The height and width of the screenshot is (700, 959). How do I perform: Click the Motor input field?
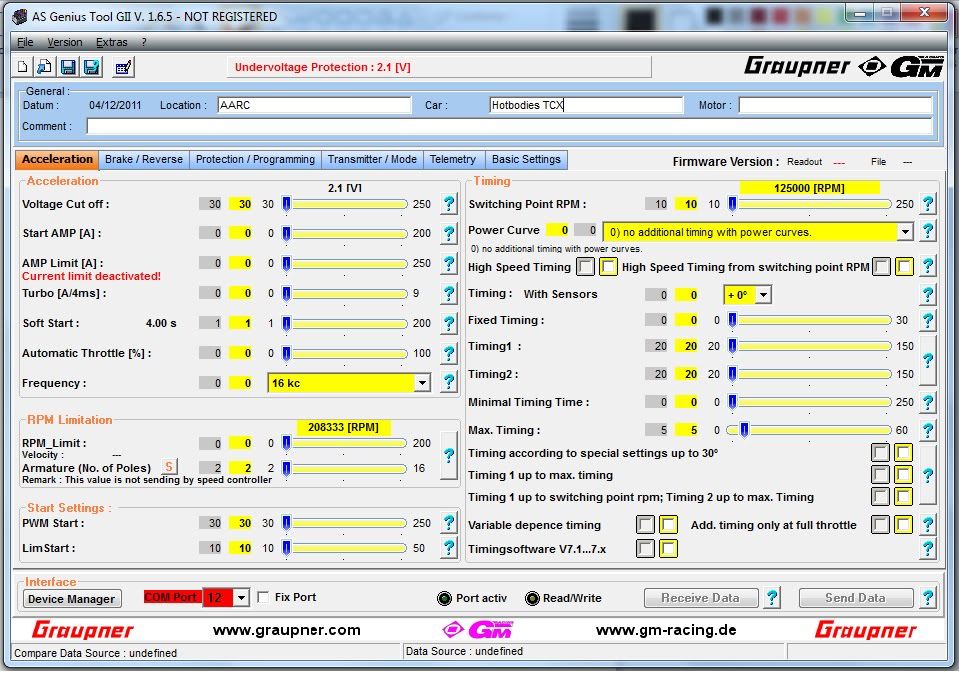[835, 105]
